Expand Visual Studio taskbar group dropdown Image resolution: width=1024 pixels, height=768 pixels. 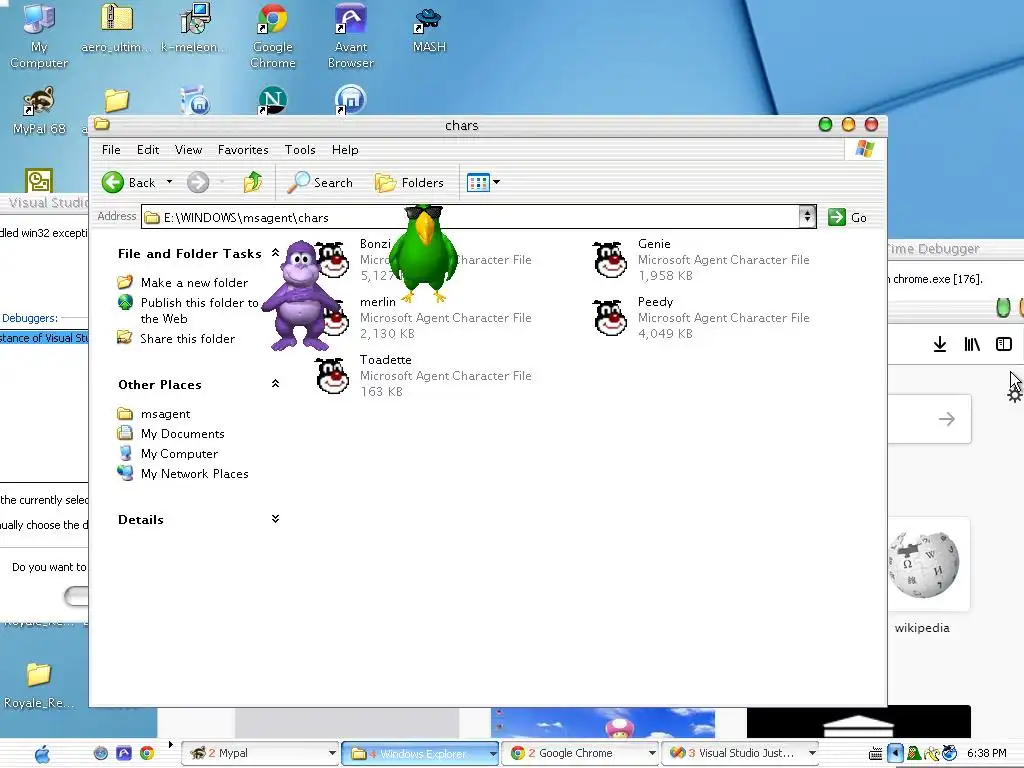coord(812,753)
